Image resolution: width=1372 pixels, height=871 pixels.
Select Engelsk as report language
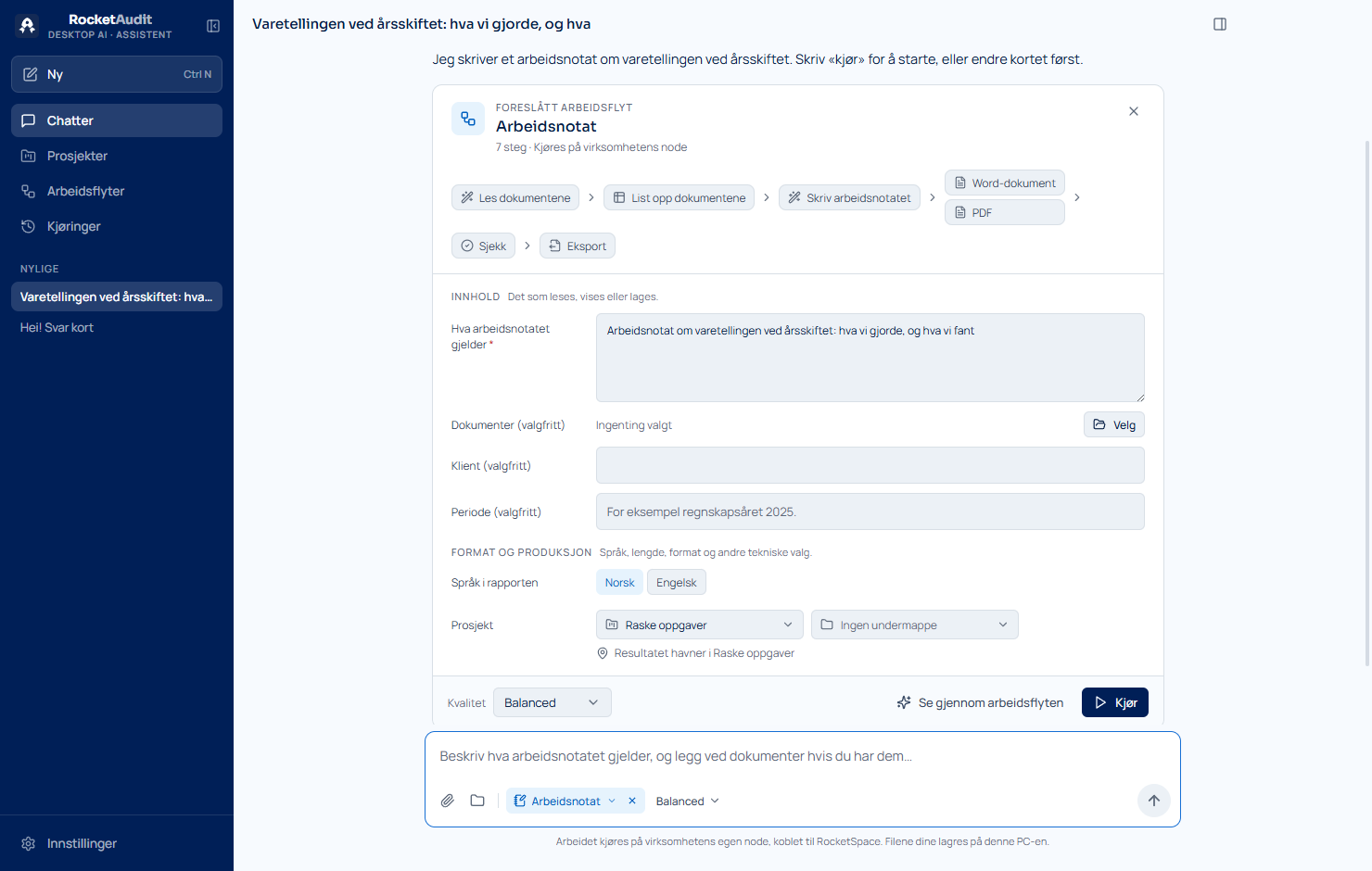tap(677, 582)
